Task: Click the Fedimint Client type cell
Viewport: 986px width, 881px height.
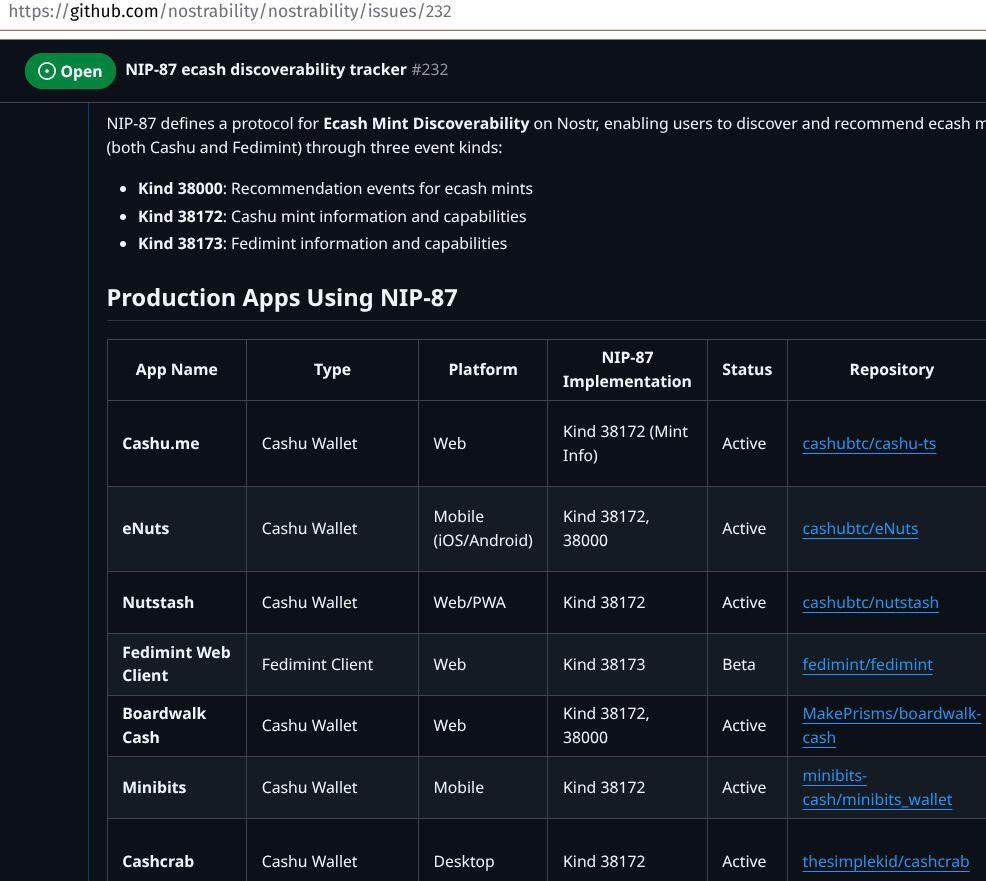Action: (x=332, y=664)
